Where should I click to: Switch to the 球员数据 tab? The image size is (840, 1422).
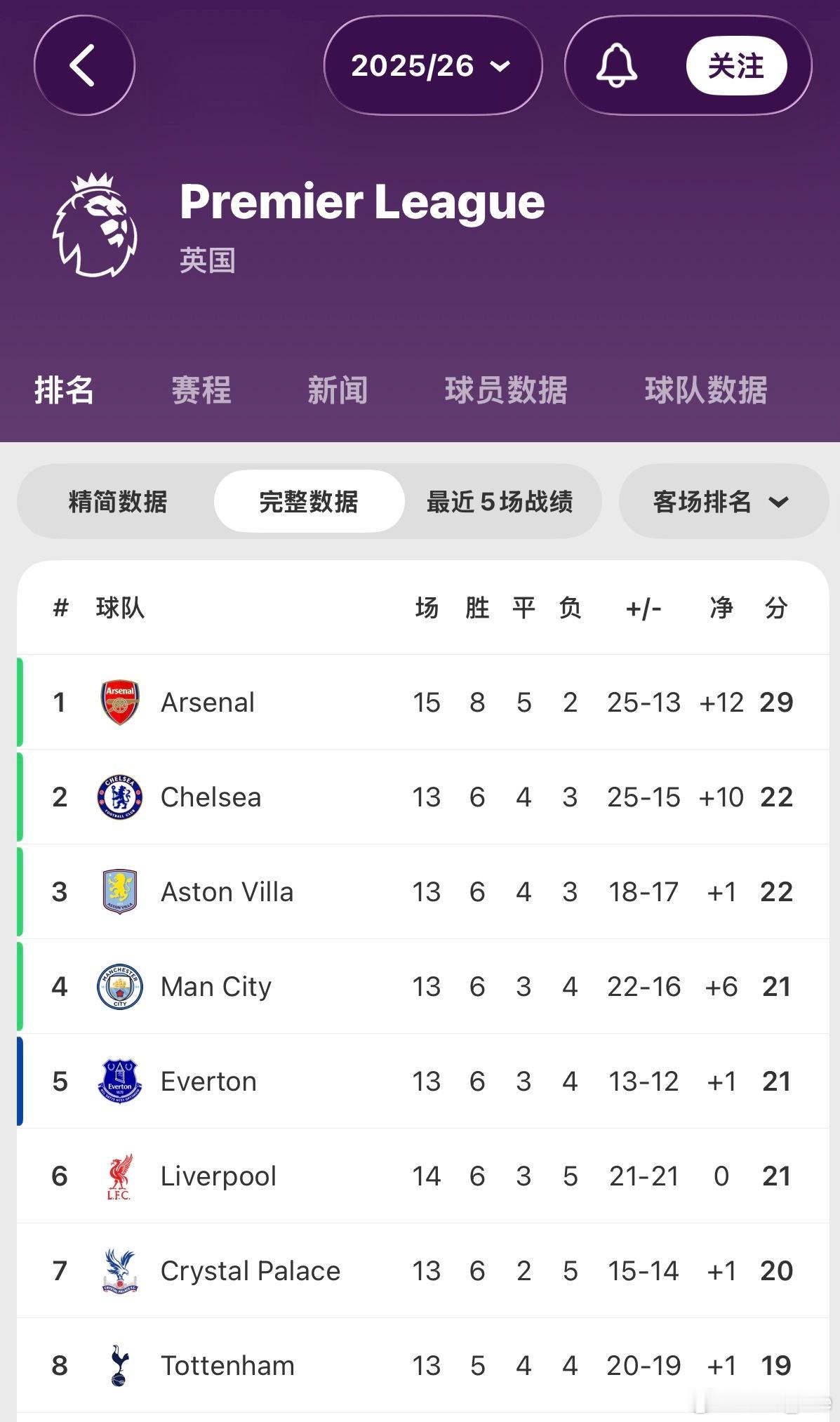click(x=506, y=390)
